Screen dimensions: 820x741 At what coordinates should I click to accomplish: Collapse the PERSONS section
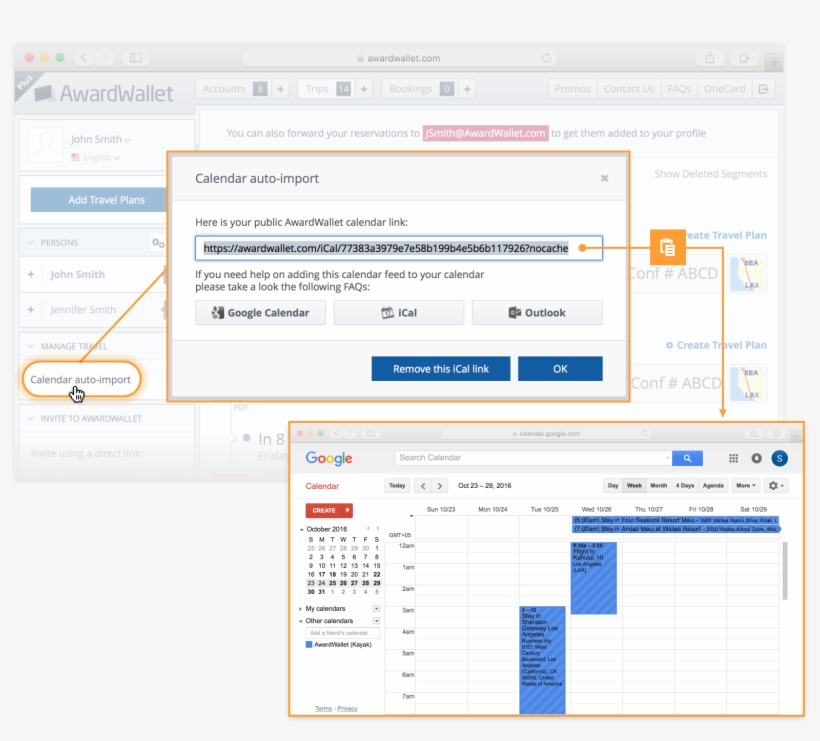[x=30, y=243]
